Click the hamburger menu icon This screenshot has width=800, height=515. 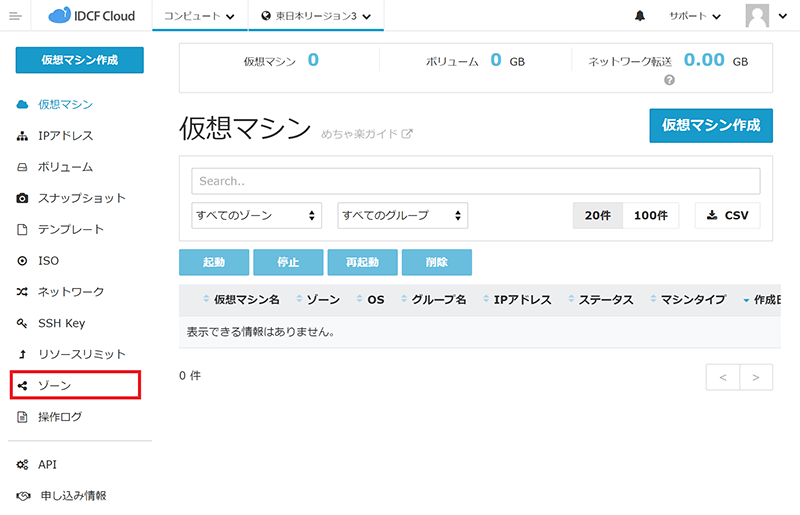(15, 16)
